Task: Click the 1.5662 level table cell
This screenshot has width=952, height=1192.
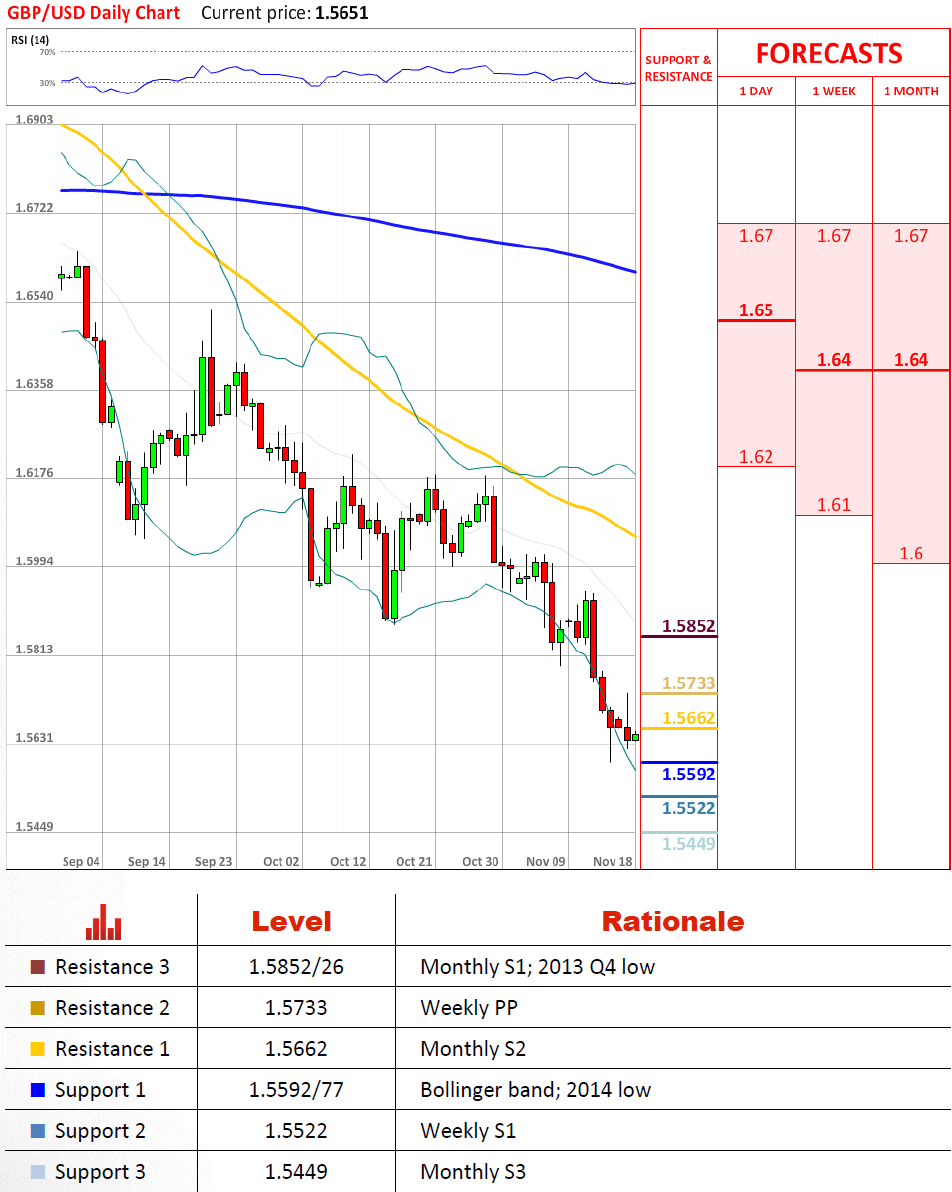Action: [296, 1049]
